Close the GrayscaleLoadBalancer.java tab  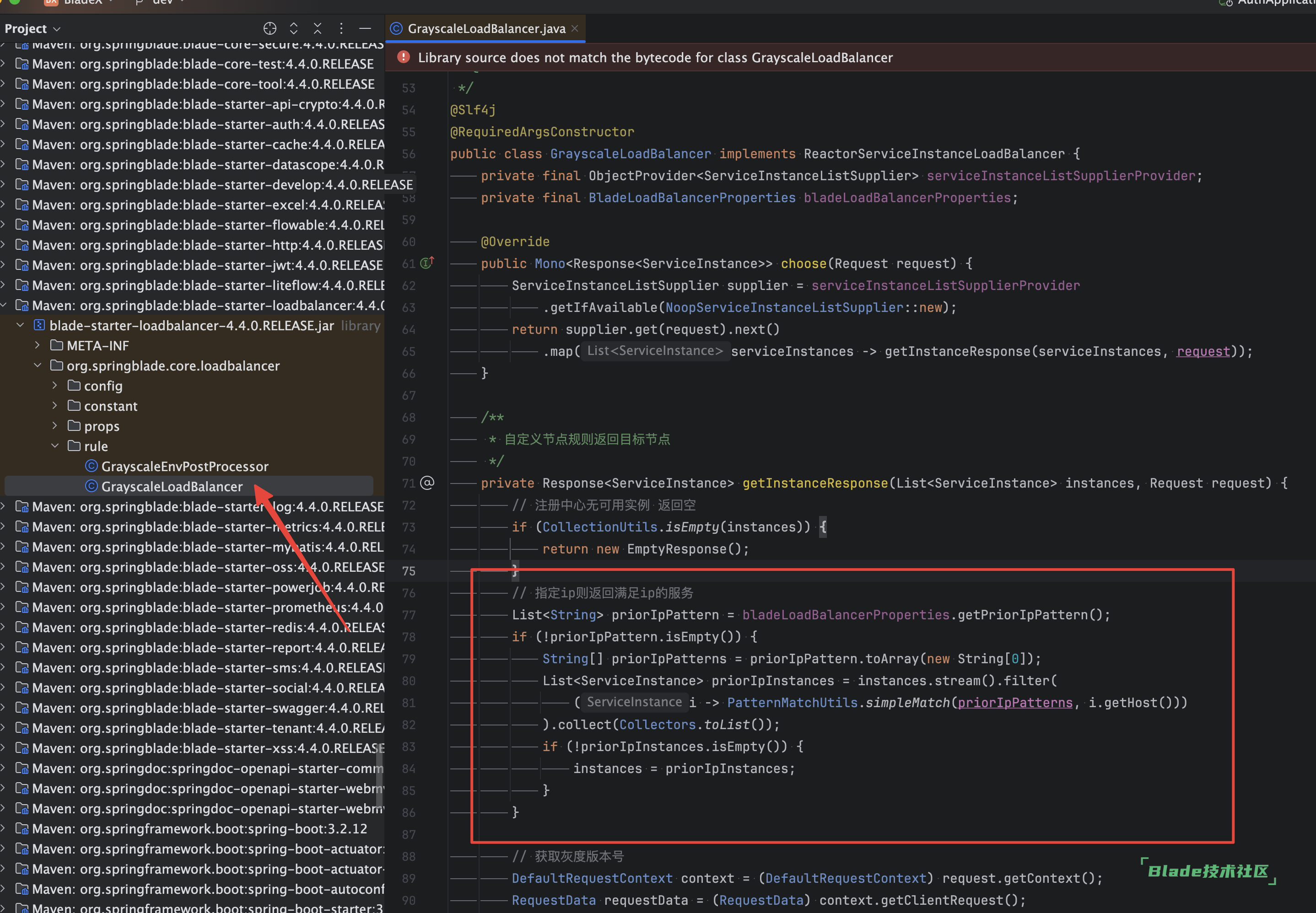tap(574, 29)
